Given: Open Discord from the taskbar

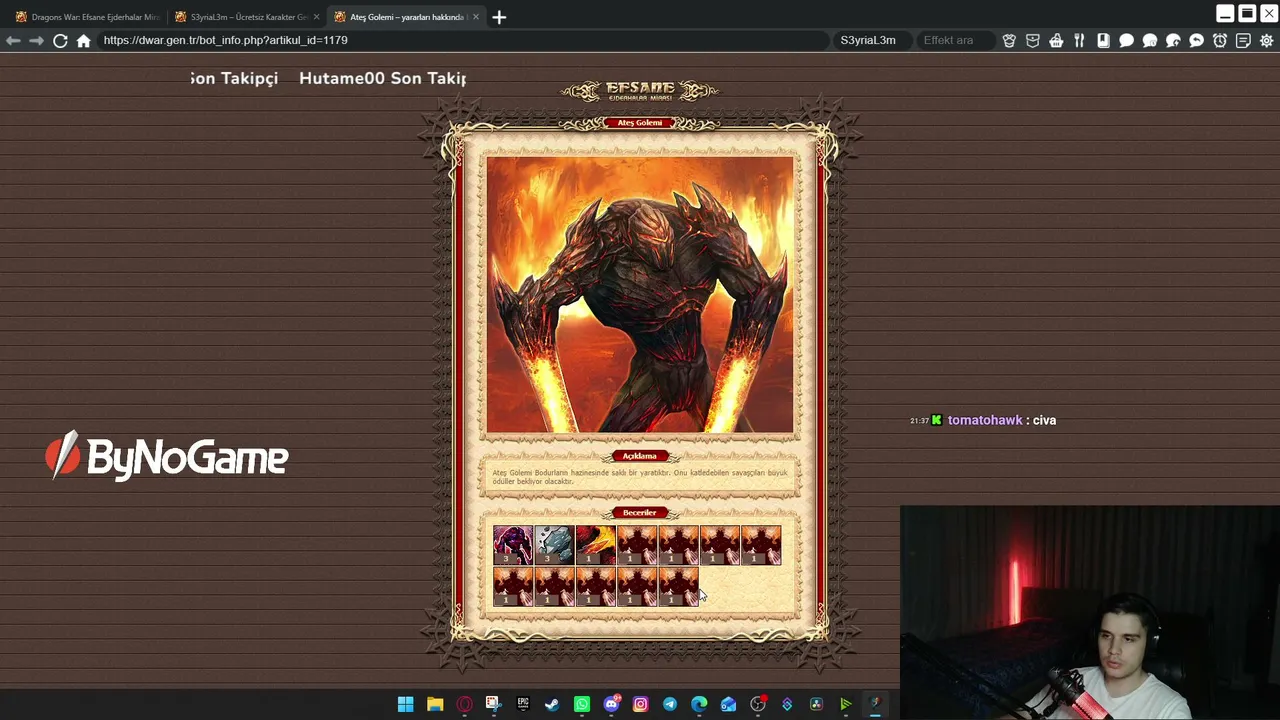Looking at the screenshot, I should [611, 704].
